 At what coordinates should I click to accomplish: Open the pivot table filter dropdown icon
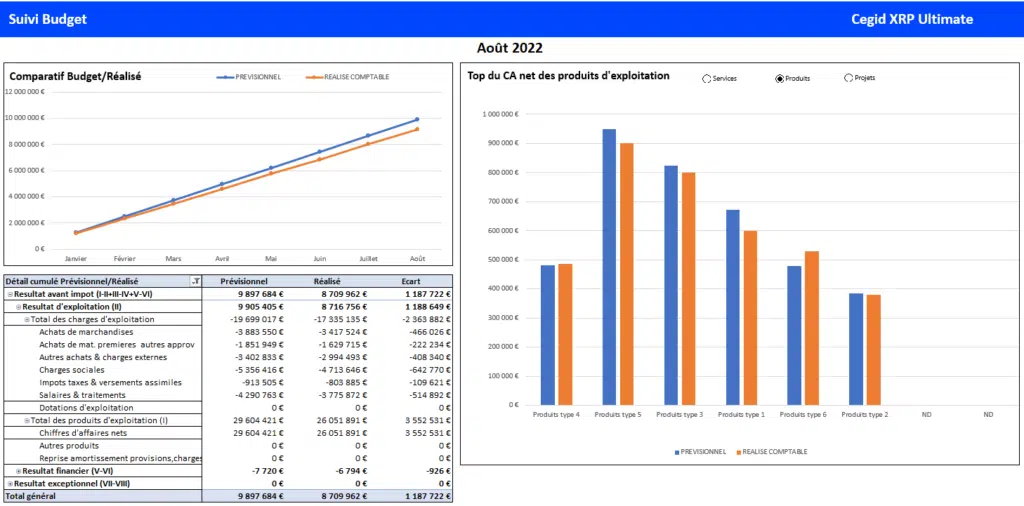click(196, 282)
